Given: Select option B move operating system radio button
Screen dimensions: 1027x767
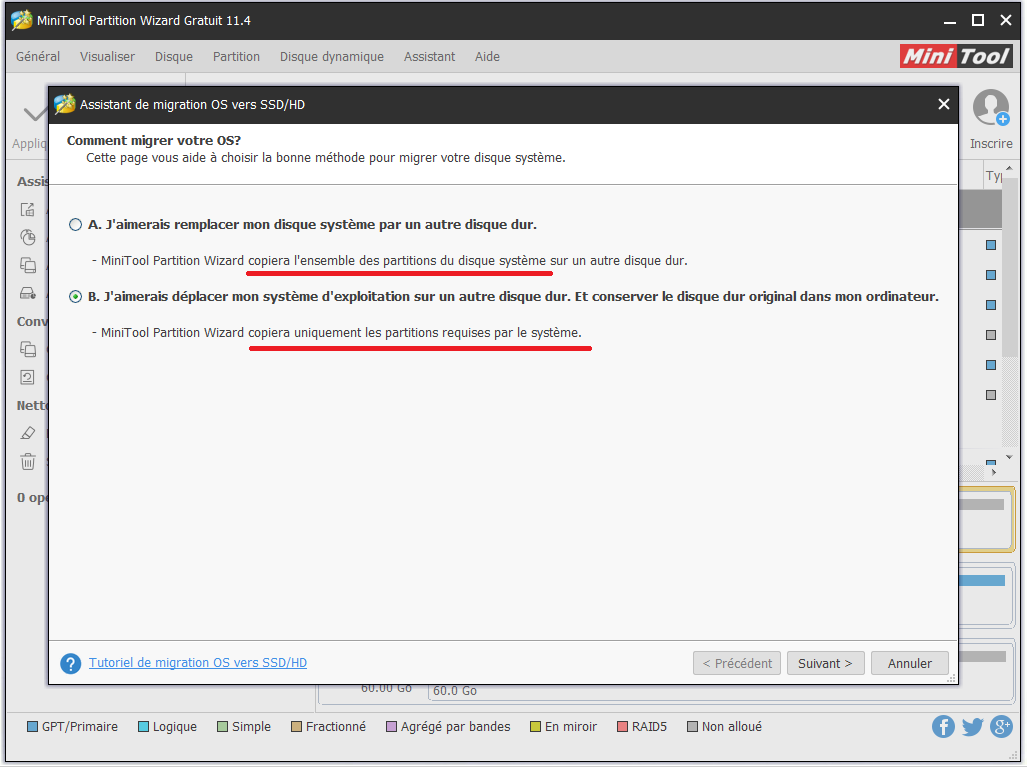Looking at the screenshot, I should tap(75, 297).
